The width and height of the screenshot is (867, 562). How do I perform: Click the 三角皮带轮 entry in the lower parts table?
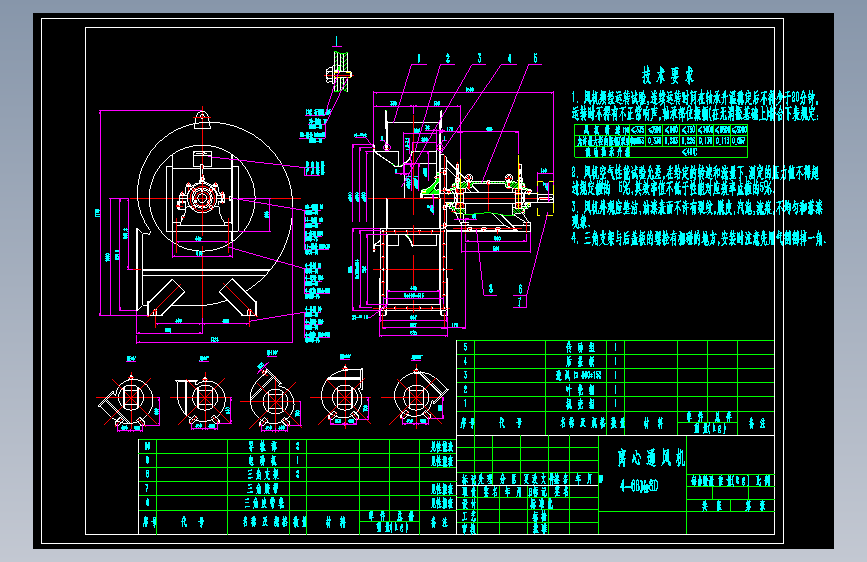265,503
